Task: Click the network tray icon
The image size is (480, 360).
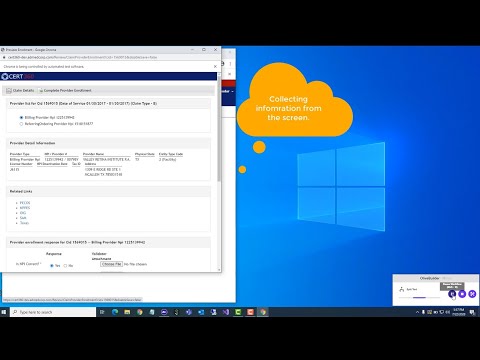Action: pyautogui.click(x=442, y=312)
